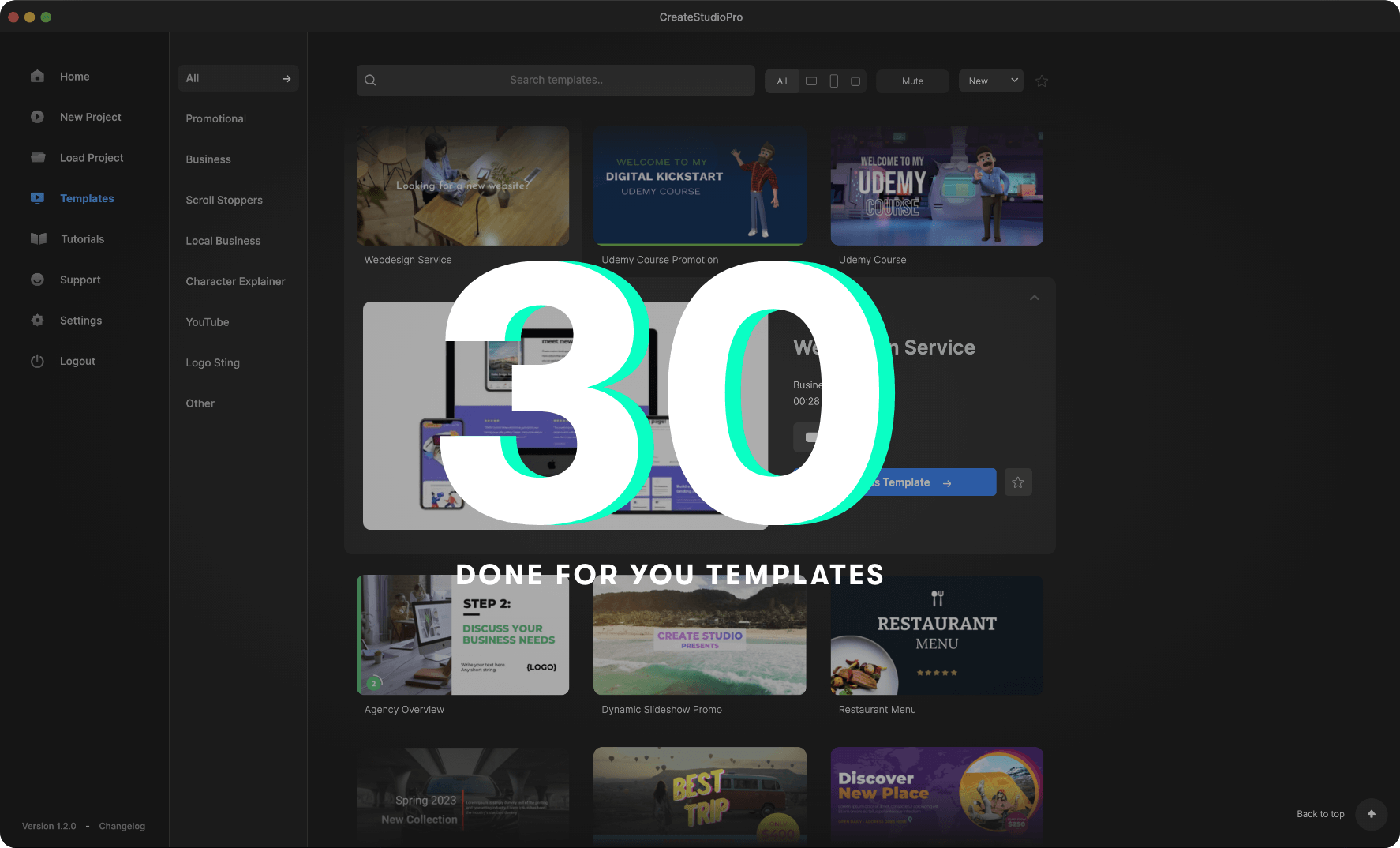Toggle favorites filter star in toolbar
The width and height of the screenshot is (1400, 848).
coord(1042,81)
